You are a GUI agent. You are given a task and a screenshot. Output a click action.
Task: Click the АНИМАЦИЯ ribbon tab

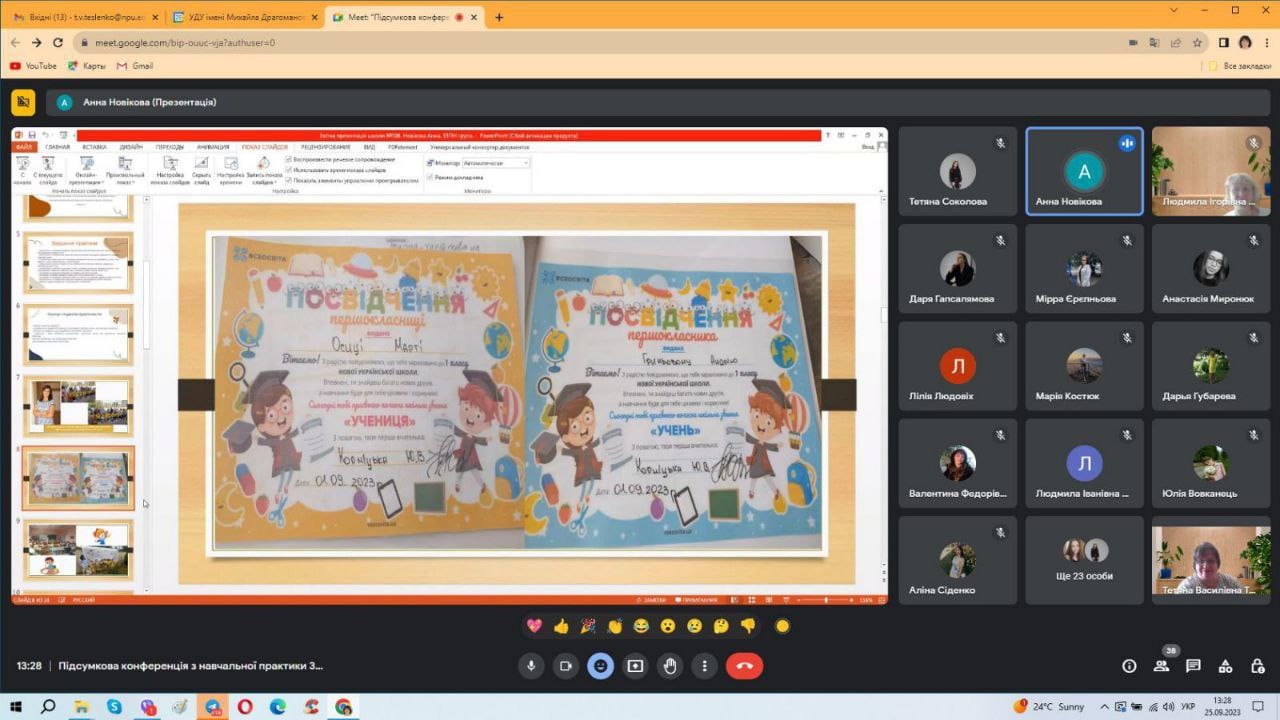(x=213, y=147)
